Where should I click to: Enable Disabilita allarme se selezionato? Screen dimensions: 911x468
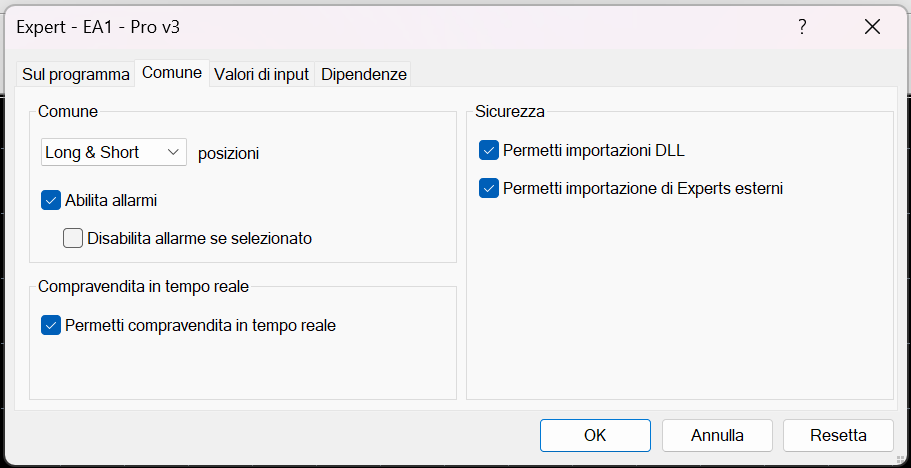[x=73, y=238]
